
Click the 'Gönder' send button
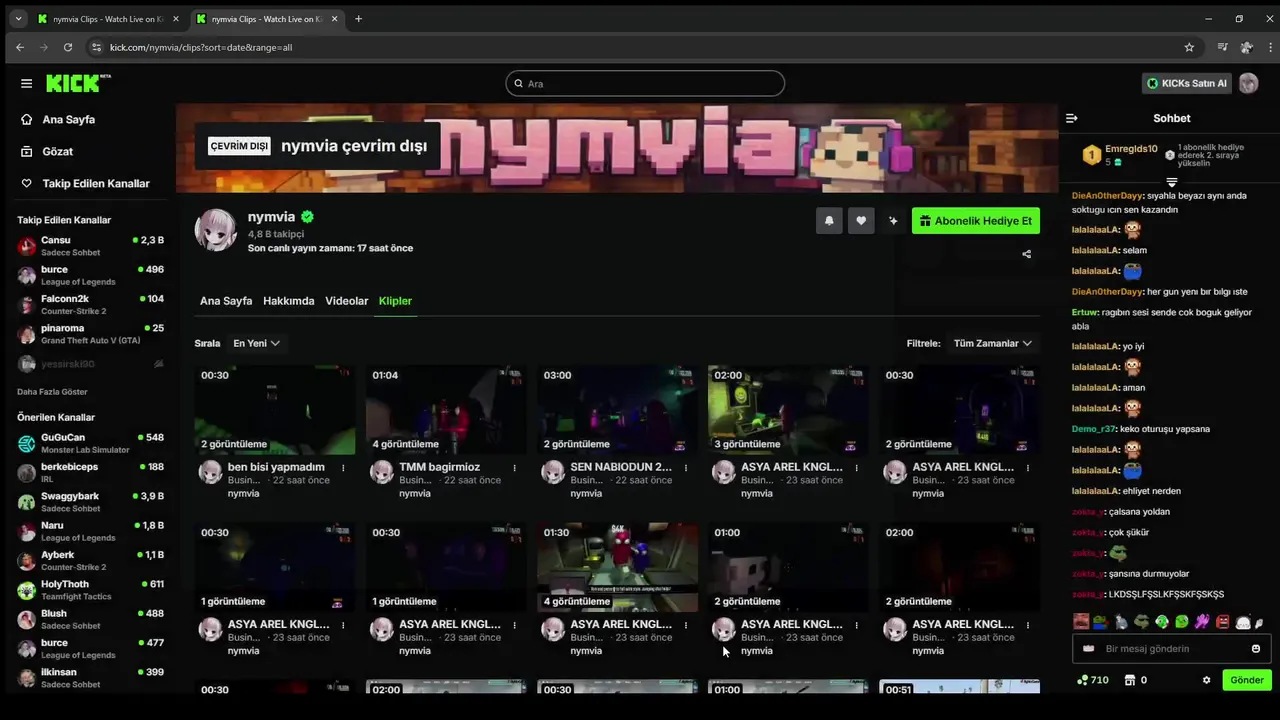[x=1247, y=680]
